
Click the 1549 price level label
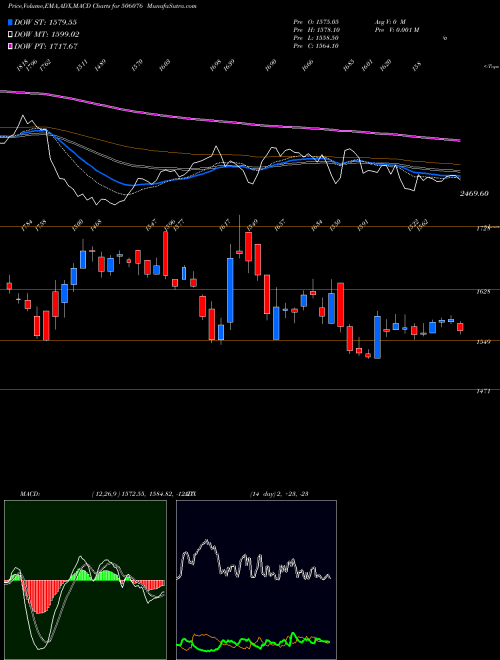pyautogui.click(x=484, y=342)
